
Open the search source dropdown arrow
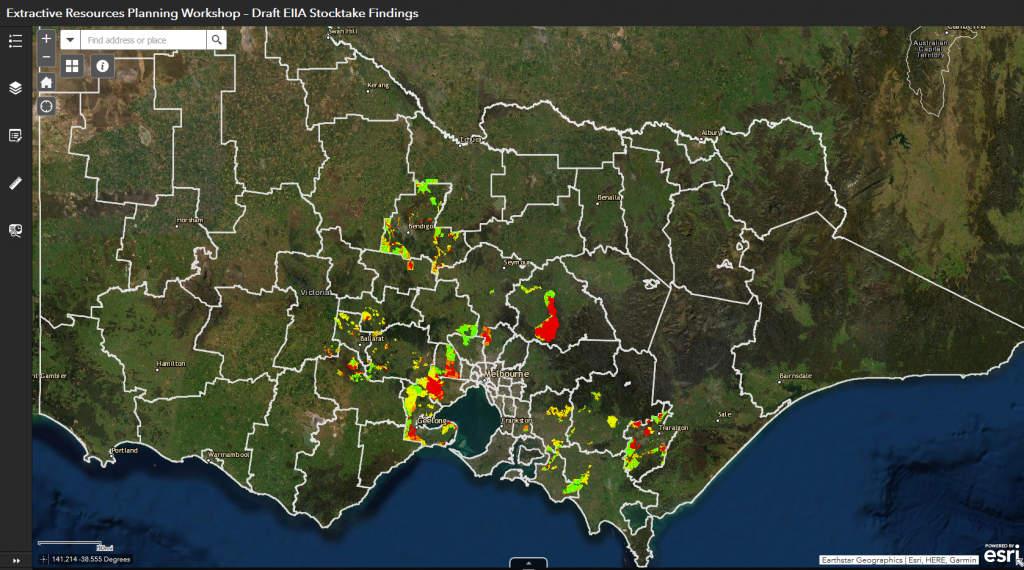point(70,40)
